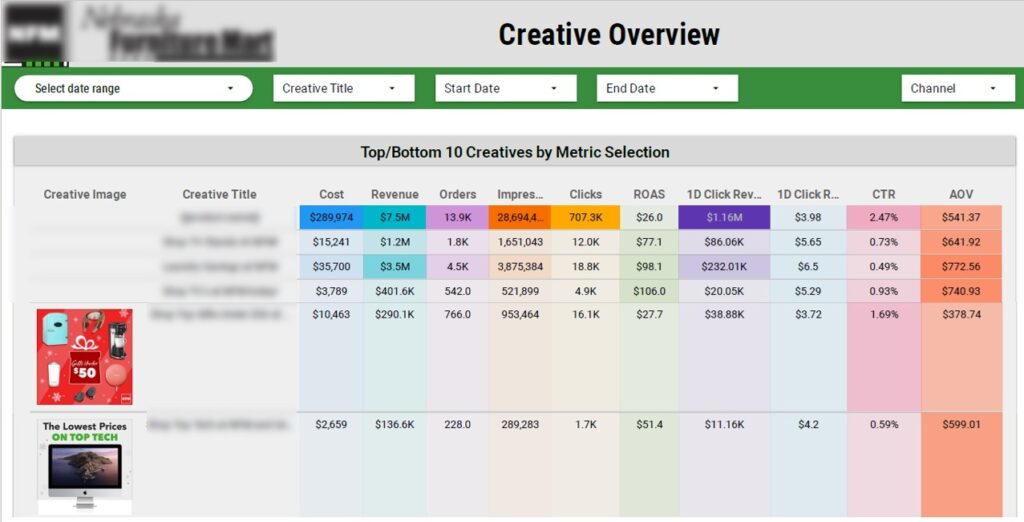Select the $401.6K revenue cell

click(x=394, y=291)
